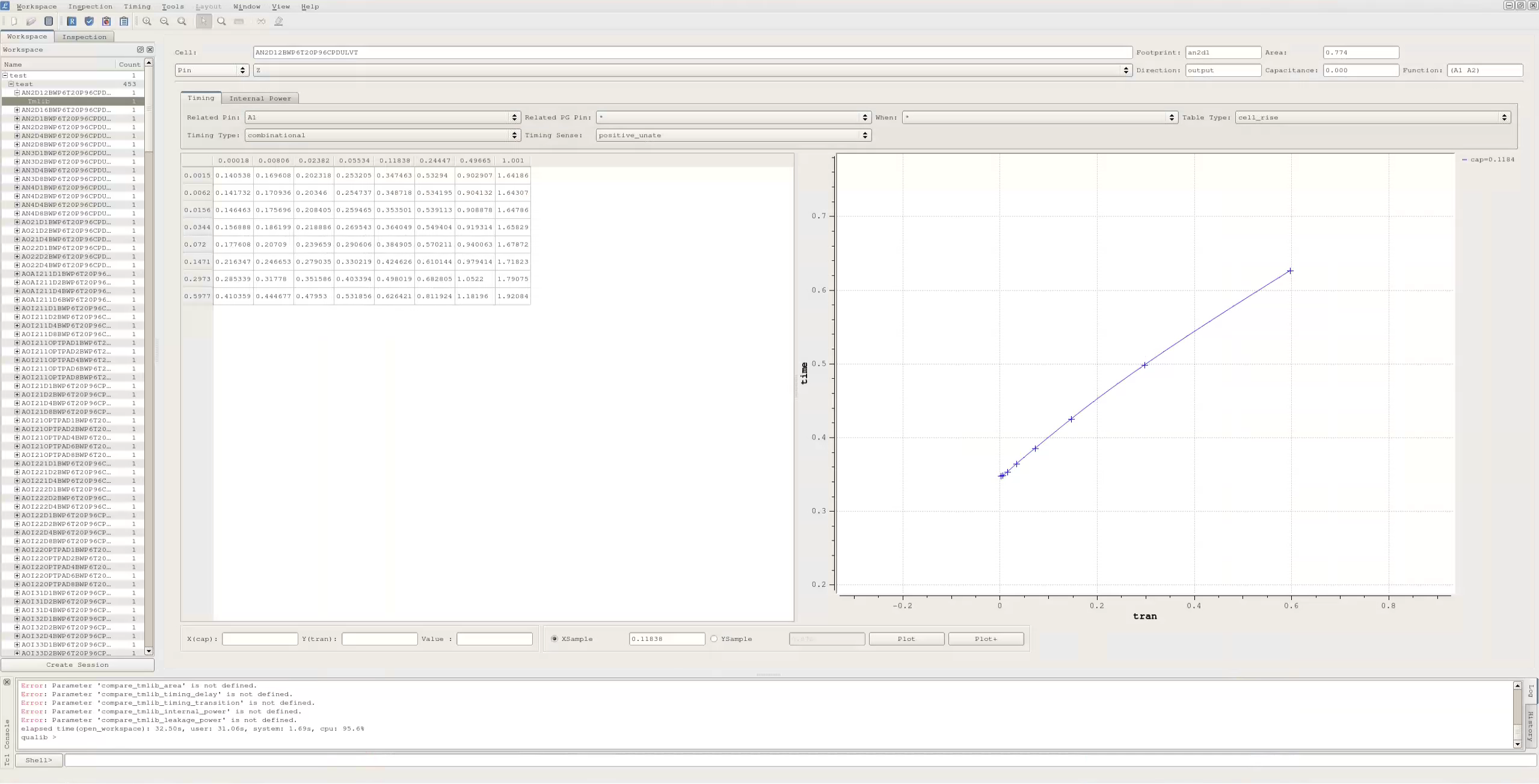The image size is (1539, 784).
Task: Select the XSample radio button
Action: (554, 639)
